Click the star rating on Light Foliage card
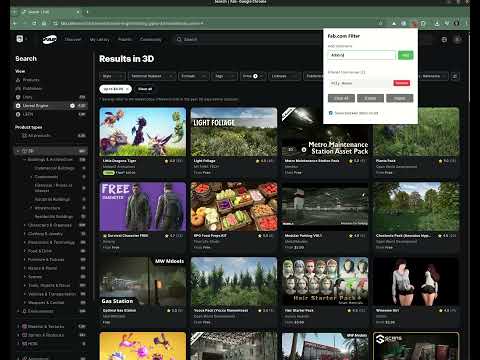 click(x=258, y=161)
